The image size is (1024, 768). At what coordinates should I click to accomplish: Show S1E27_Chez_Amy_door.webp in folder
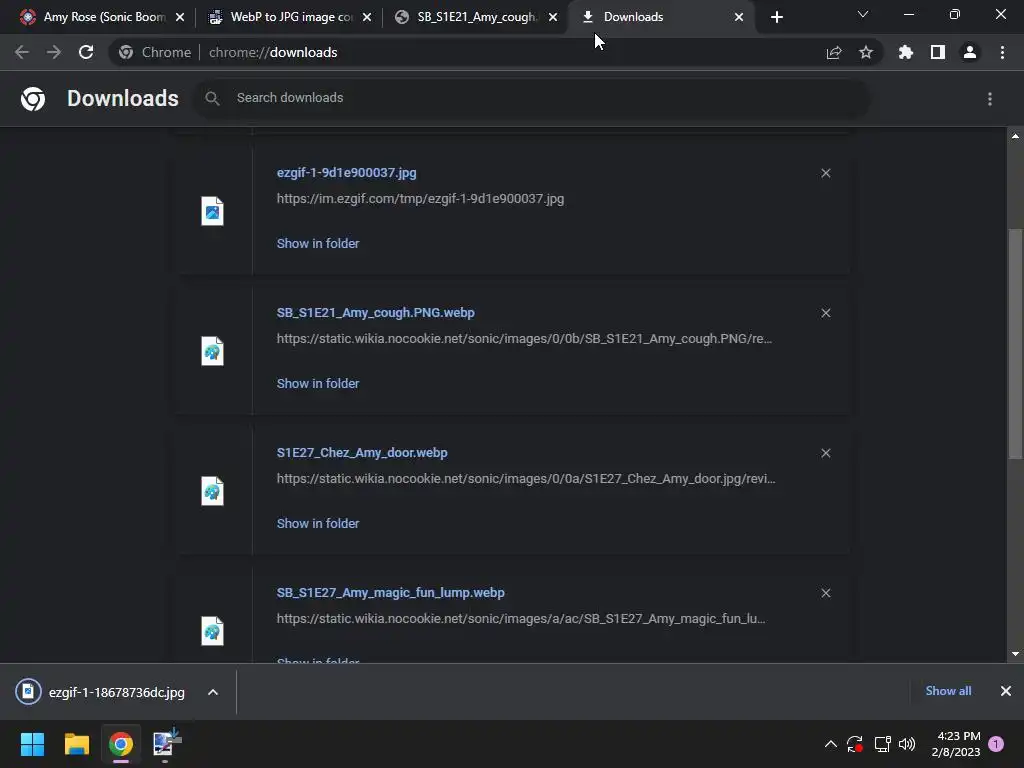[x=318, y=523]
